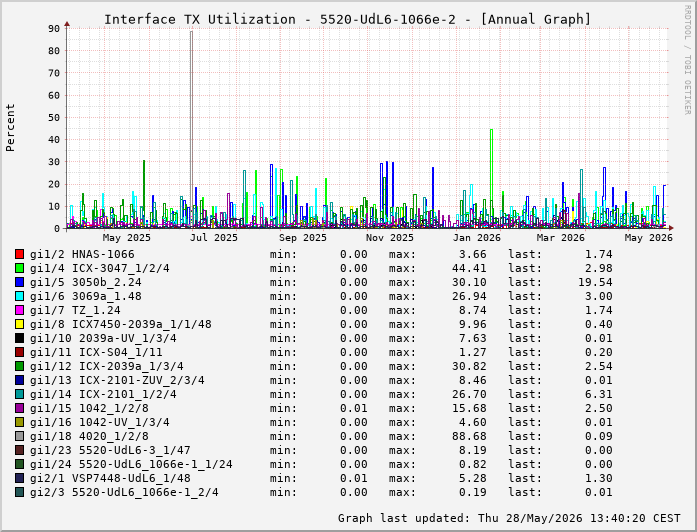Click the May 2026 x-axis label
Viewport: 697px width, 532px height.
pos(649,238)
